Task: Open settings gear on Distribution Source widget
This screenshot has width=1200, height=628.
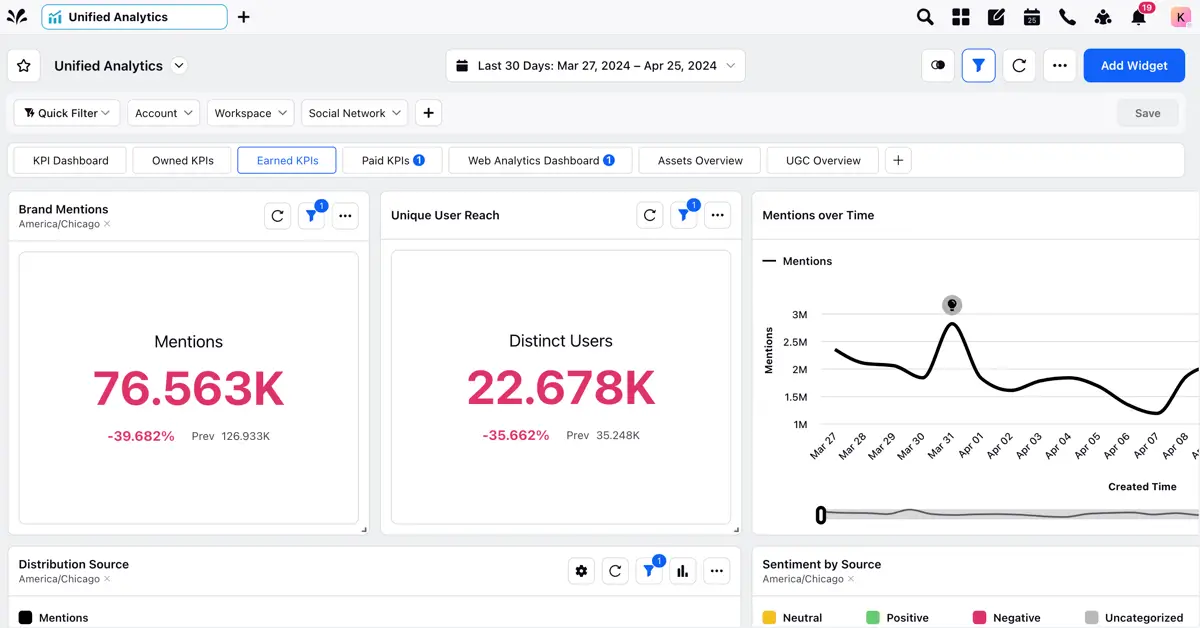Action: (x=581, y=570)
